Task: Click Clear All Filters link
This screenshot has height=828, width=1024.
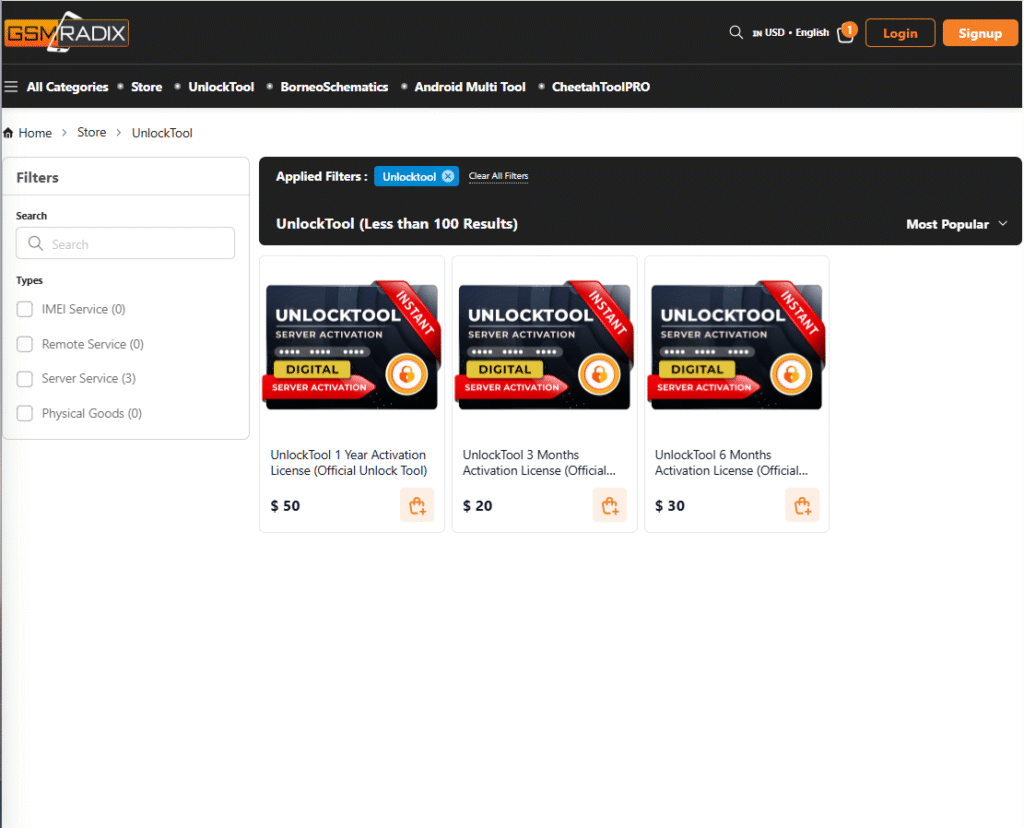Action: [x=498, y=176]
